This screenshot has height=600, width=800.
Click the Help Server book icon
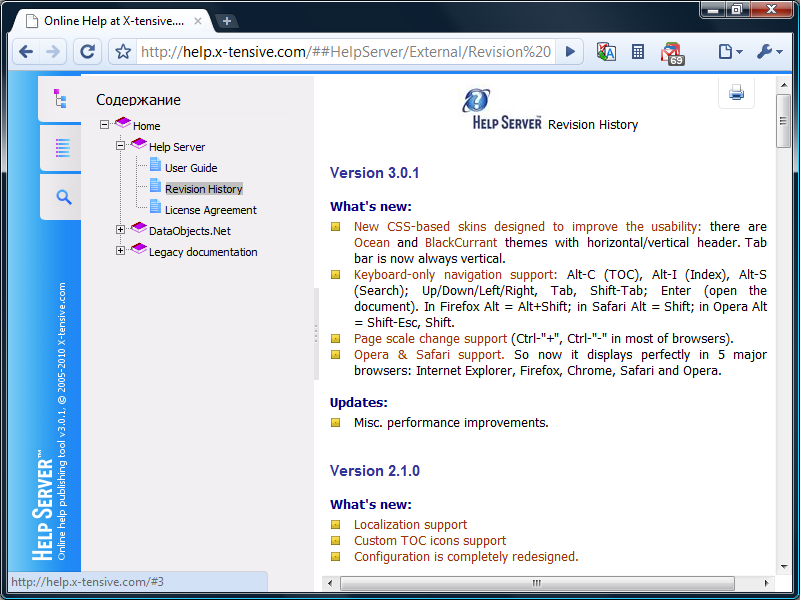click(139, 143)
